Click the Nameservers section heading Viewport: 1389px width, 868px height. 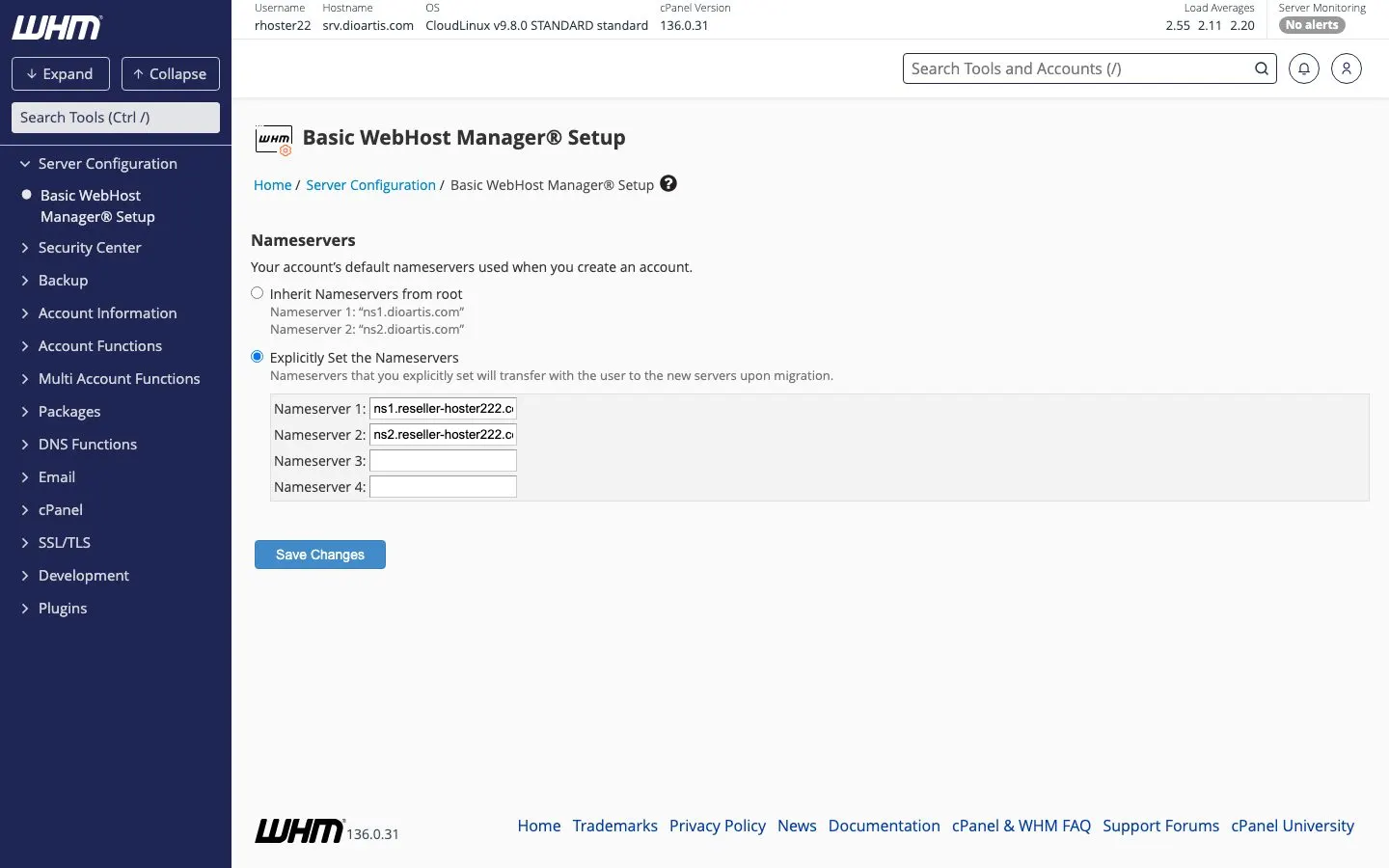click(x=303, y=240)
